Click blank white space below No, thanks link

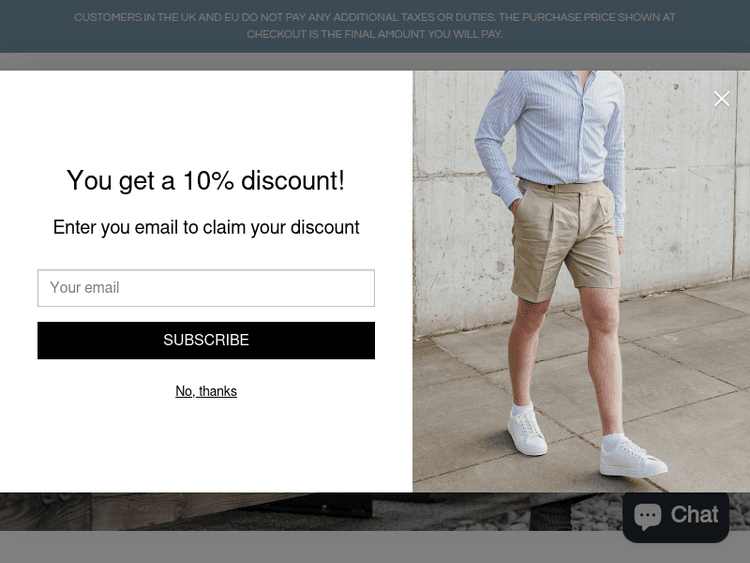[x=206, y=445]
